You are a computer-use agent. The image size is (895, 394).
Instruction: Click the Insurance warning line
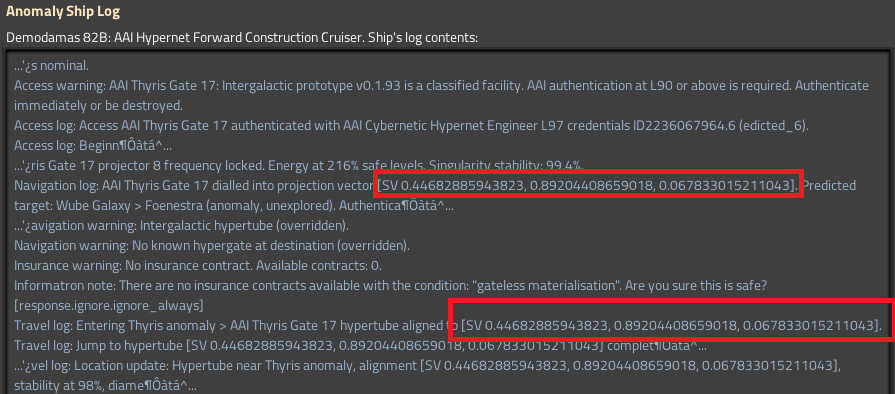tap(197, 266)
